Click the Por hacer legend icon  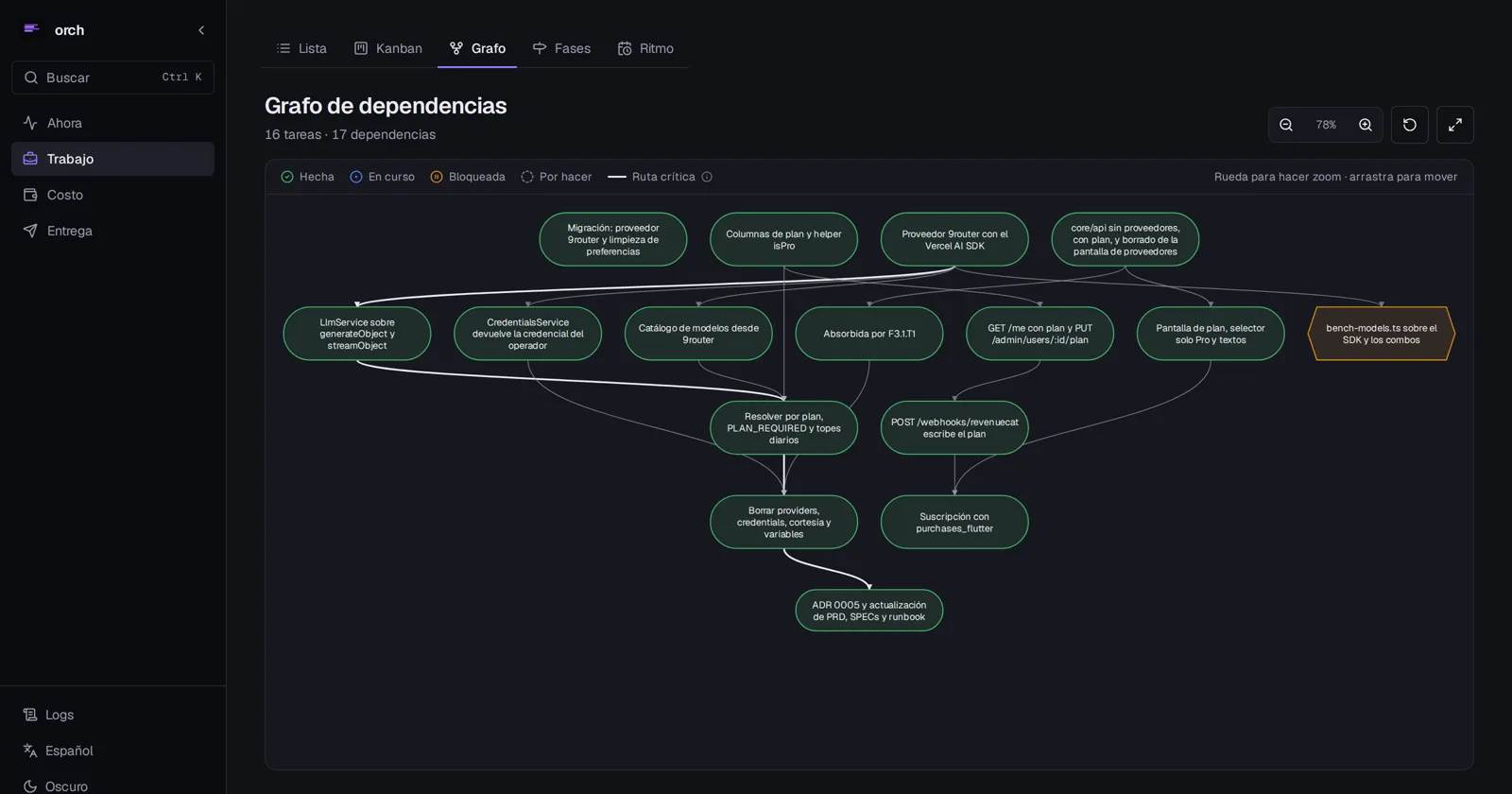527,177
